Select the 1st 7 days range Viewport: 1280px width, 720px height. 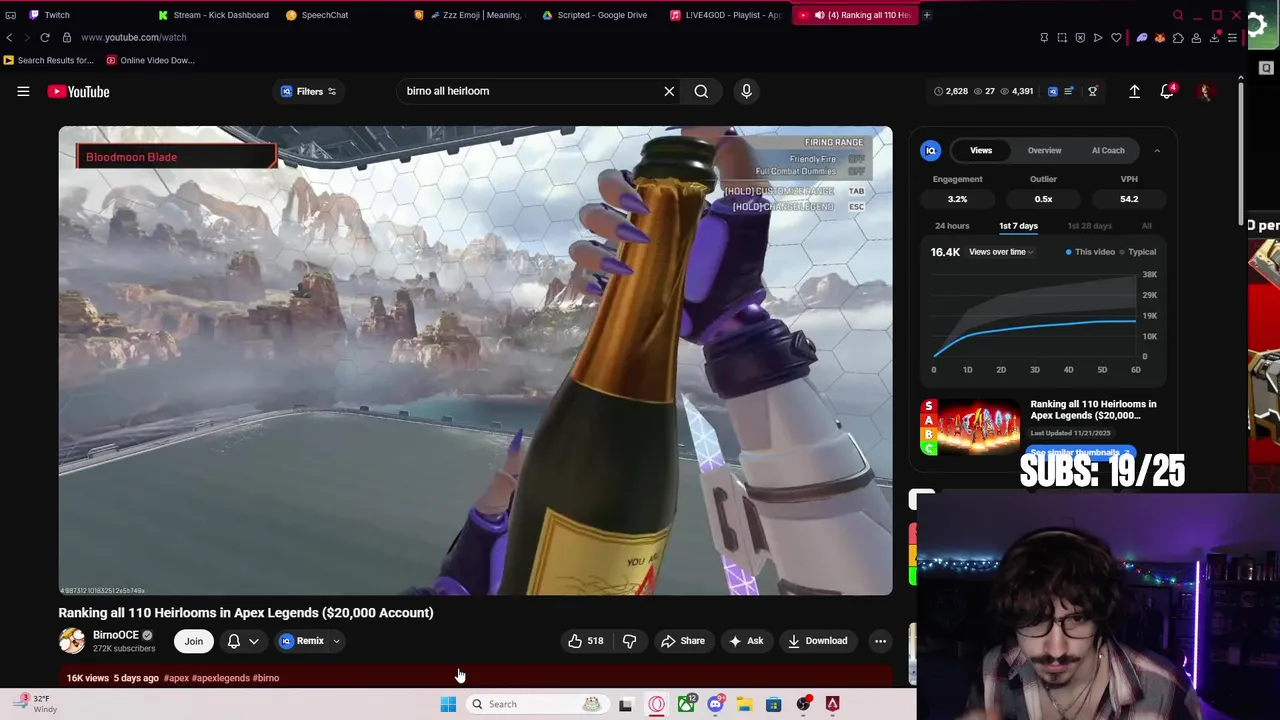(x=1018, y=226)
